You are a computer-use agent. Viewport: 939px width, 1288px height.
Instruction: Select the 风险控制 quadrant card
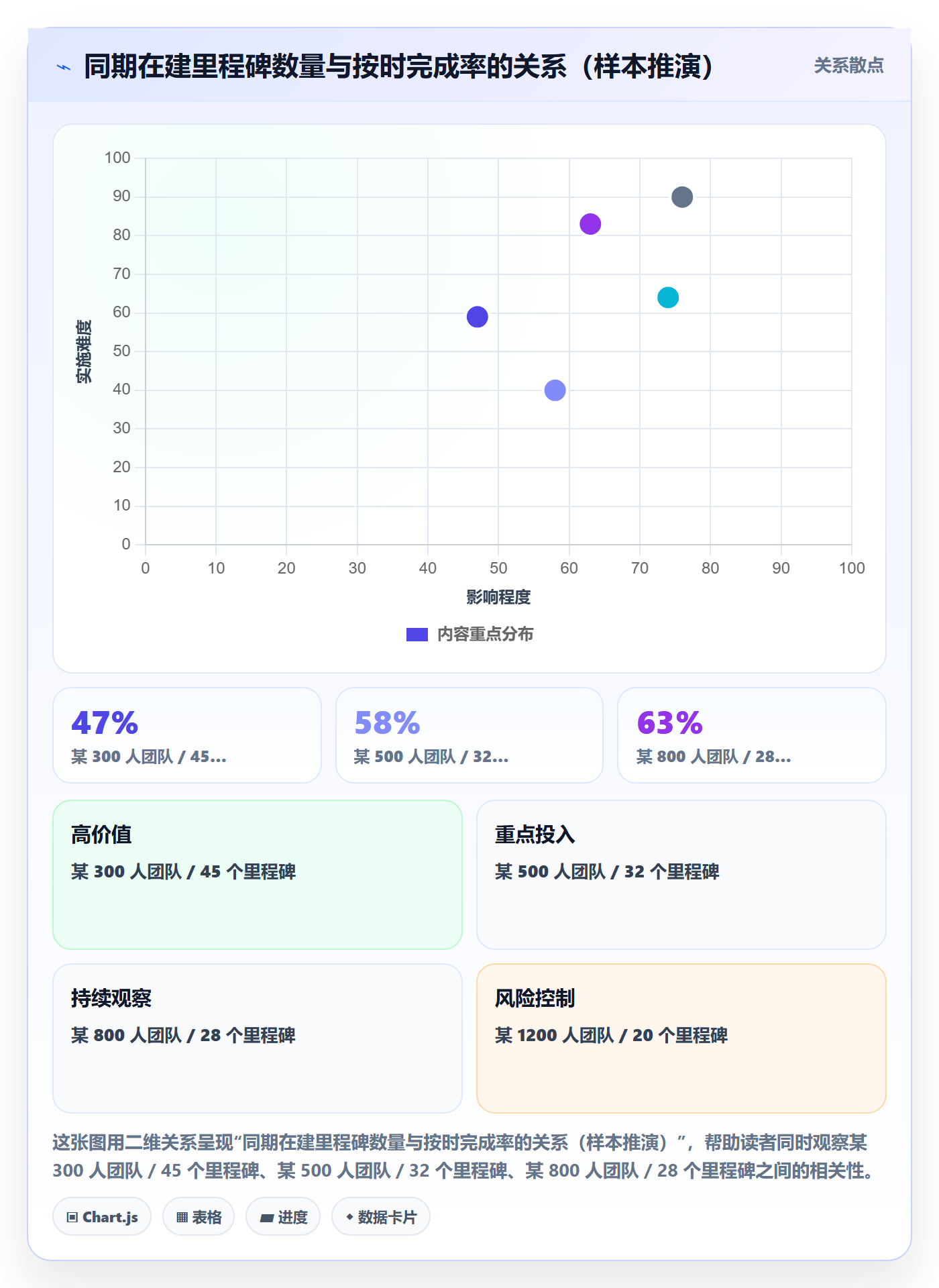681,1038
